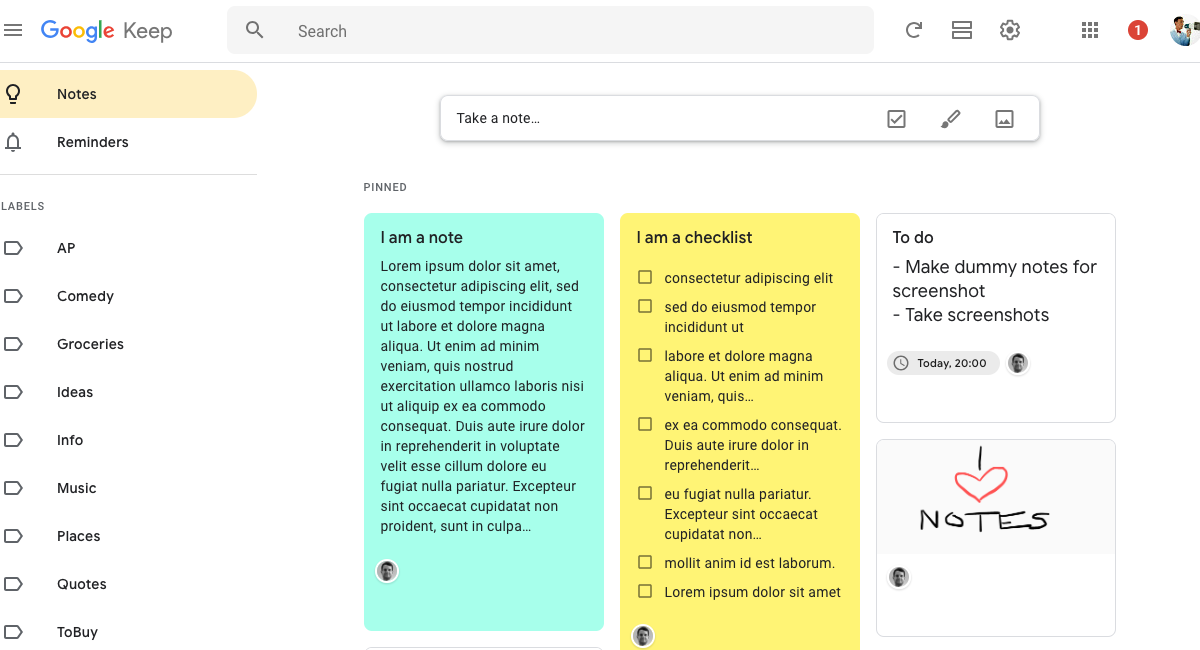Select the Notes sidebar item
1200x650 pixels.
click(x=77, y=94)
